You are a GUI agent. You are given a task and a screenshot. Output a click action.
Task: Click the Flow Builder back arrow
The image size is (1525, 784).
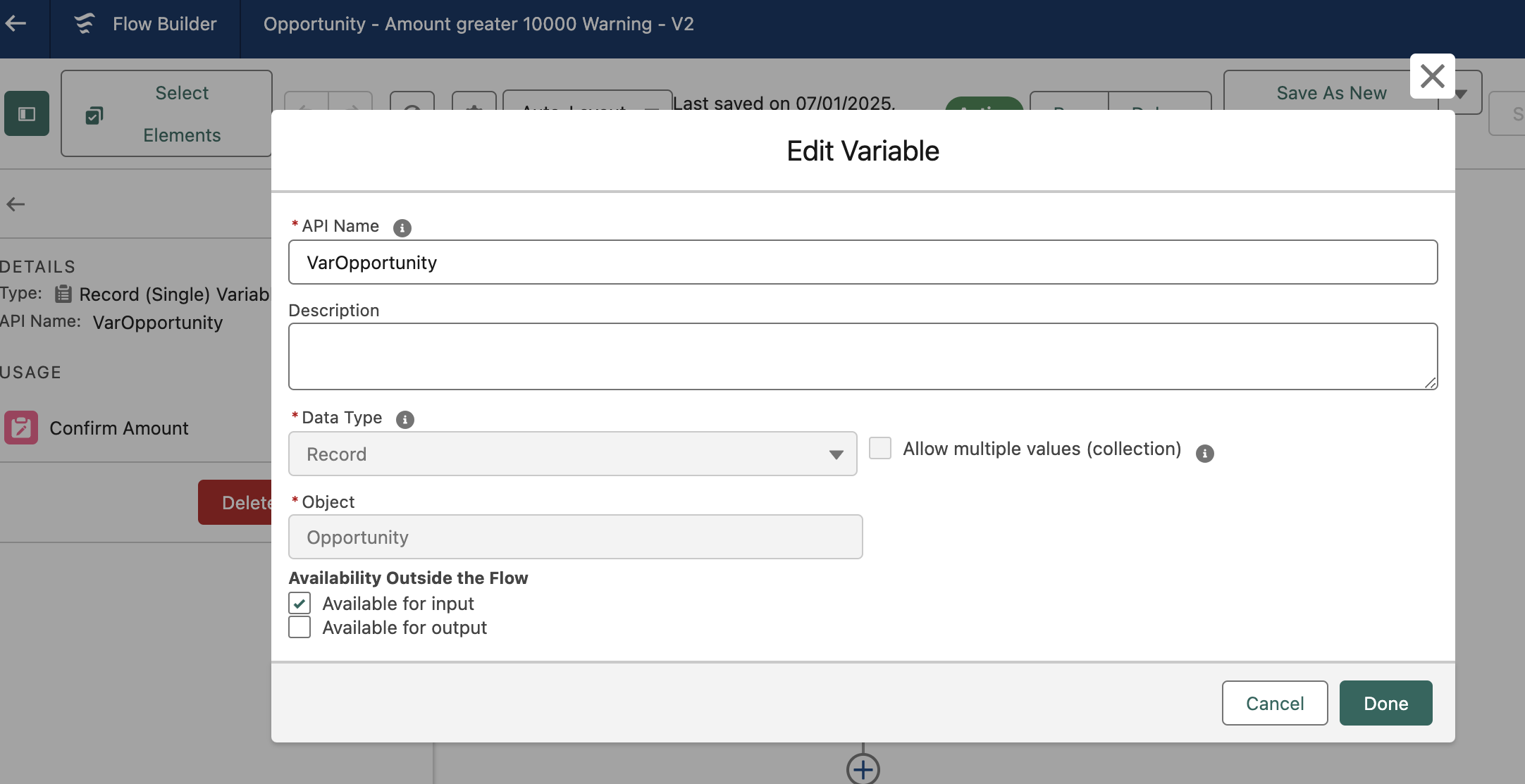16,24
